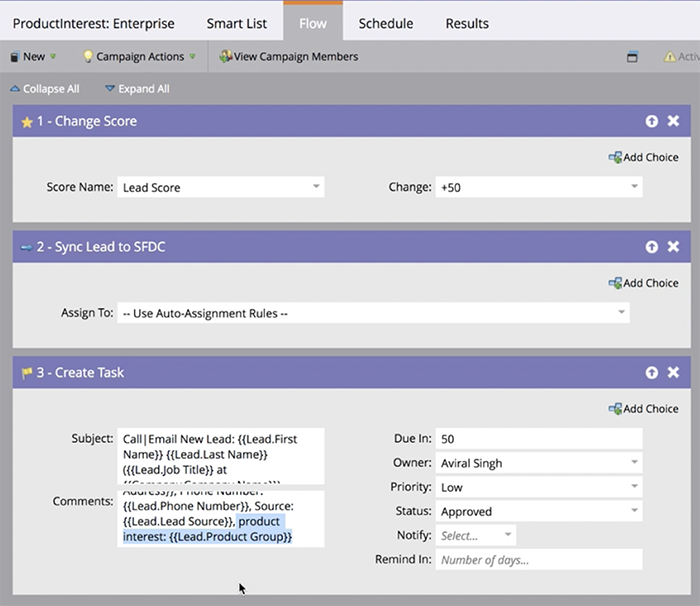Image resolution: width=700 pixels, height=606 pixels.
Task: Click the people icon beside View Campaign Members
Action: [226, 56]
